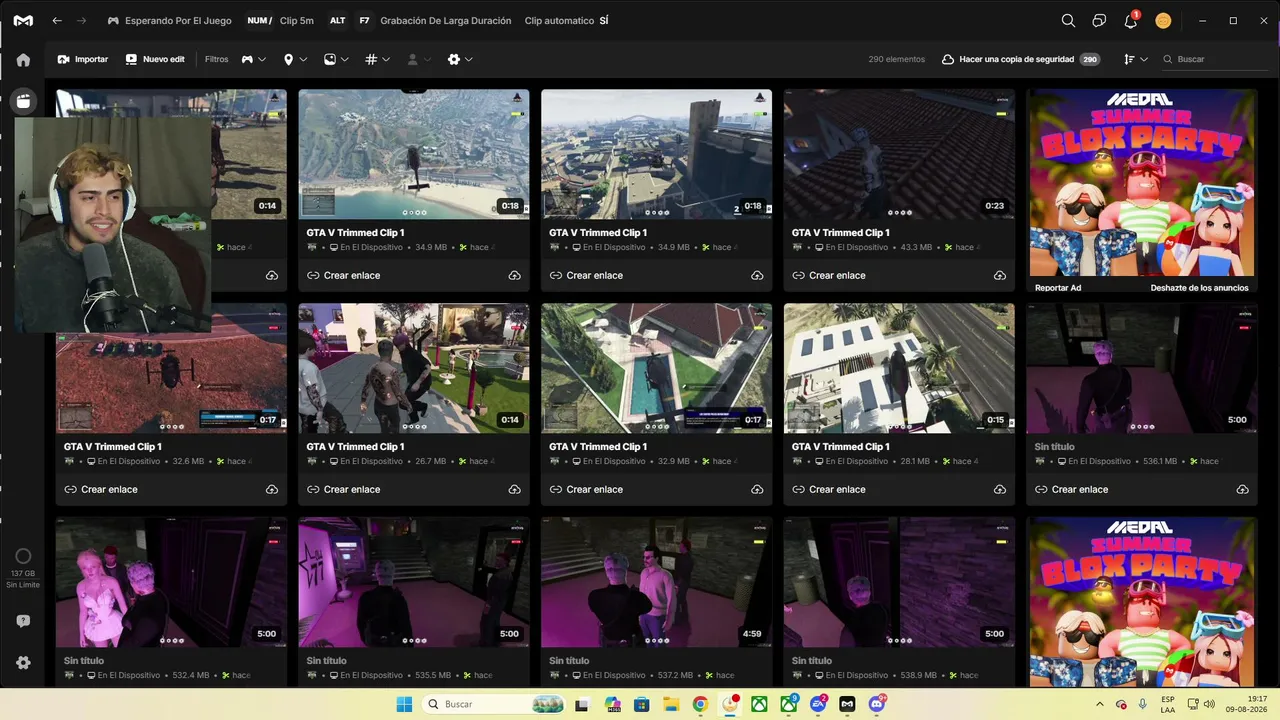Open Discord from the taskbar
The height and width of the screenshot is (720, 1280).
click(x=877, y=704)
